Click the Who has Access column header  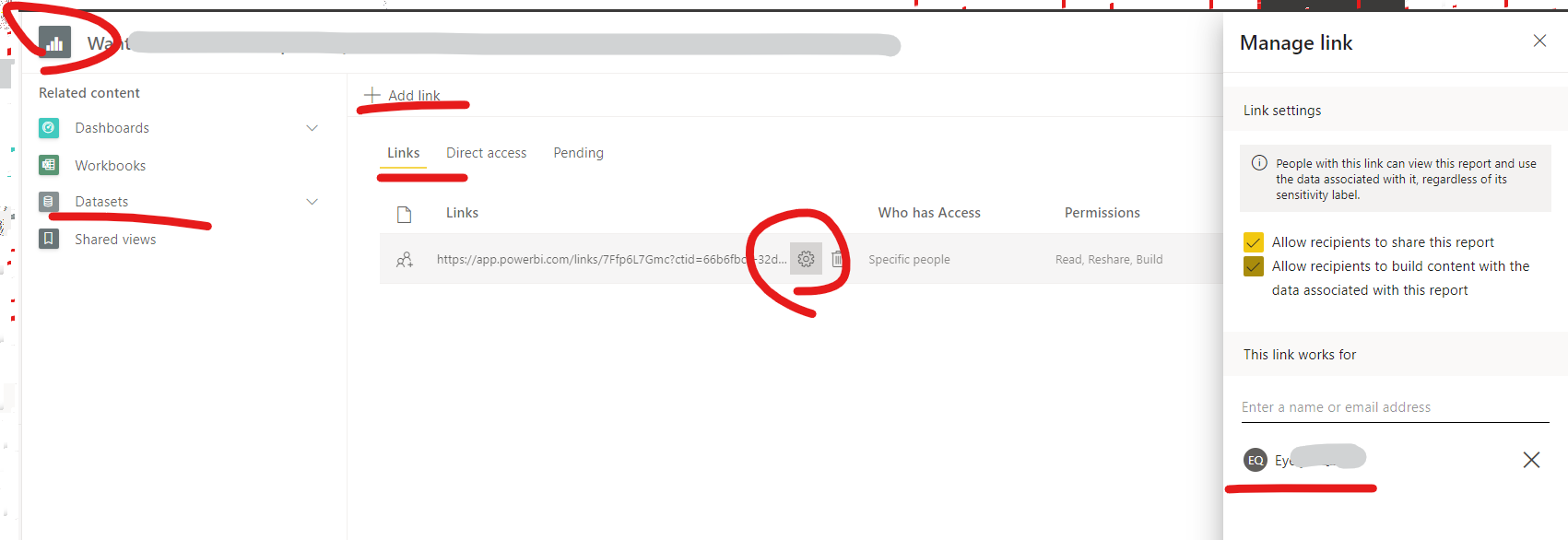[929, 213]
